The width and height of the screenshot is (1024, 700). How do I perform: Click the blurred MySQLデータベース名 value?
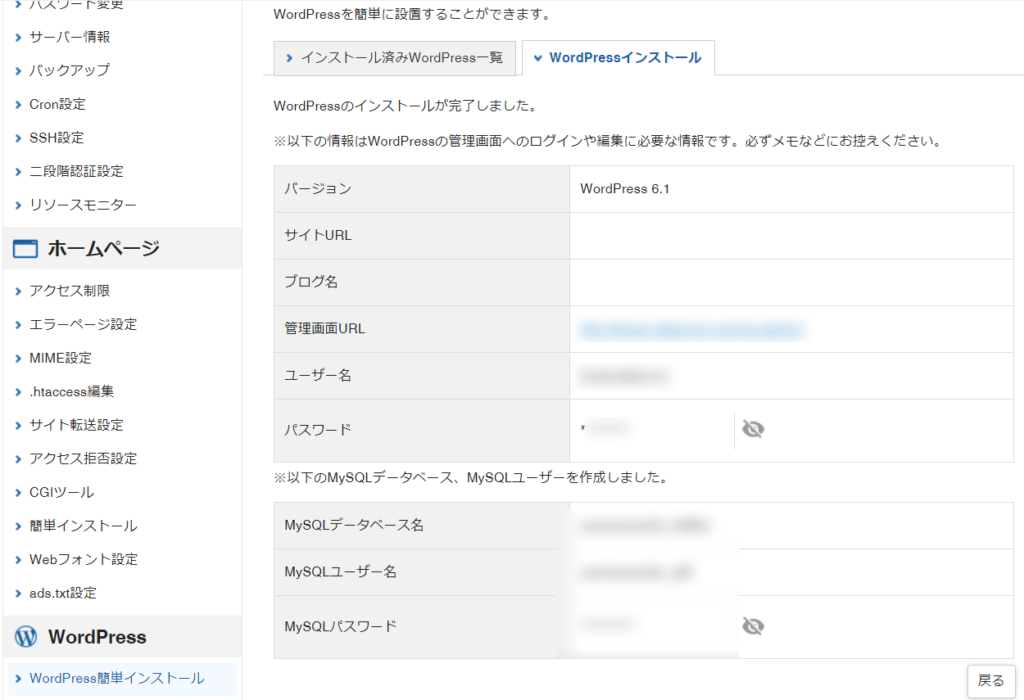pyautogui.click(x=644, y=525)
